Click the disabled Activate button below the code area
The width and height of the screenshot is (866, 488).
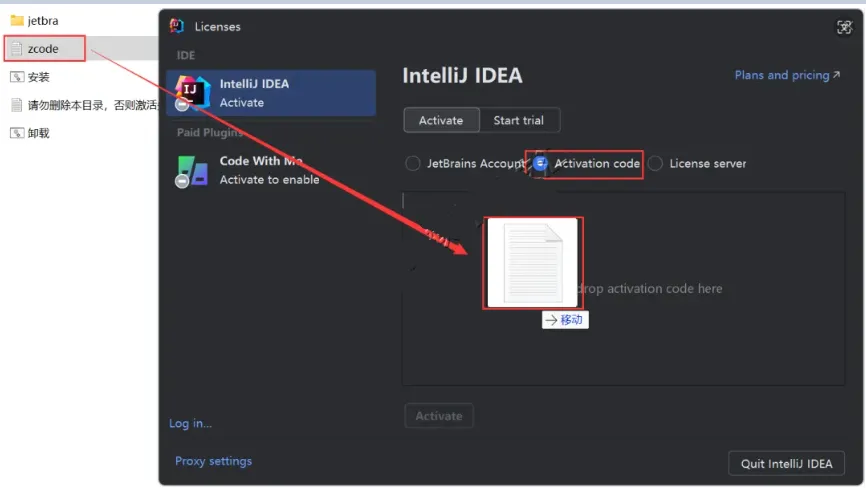coord(439,416)
